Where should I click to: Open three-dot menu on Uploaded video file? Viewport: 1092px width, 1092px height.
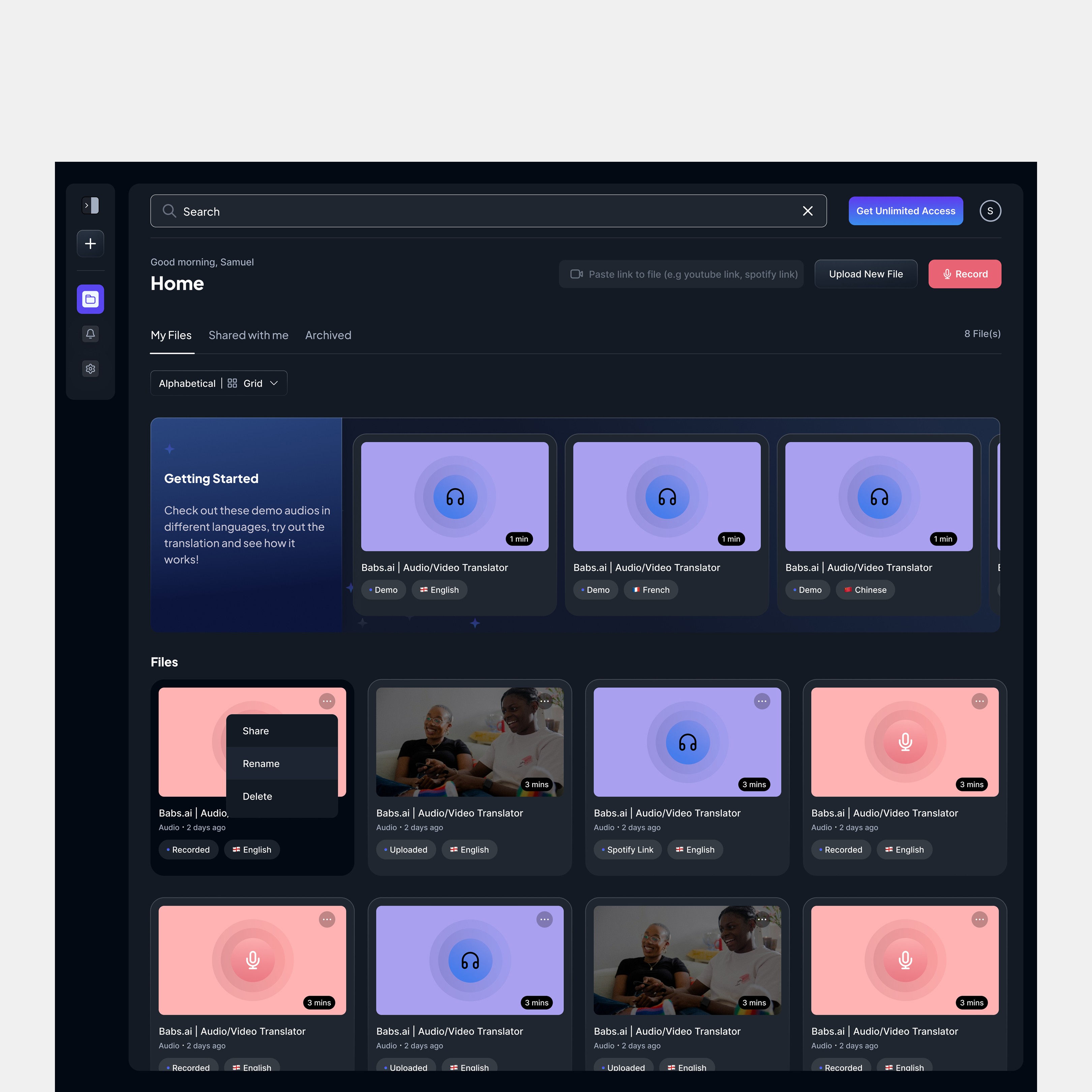544,701
